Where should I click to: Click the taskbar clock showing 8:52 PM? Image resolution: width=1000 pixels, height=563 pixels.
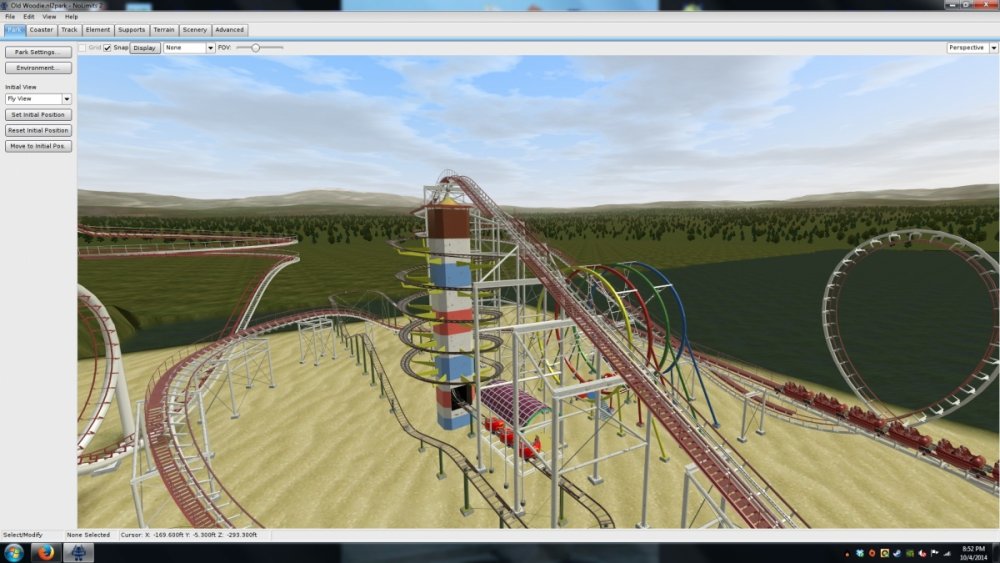(973, 553)
